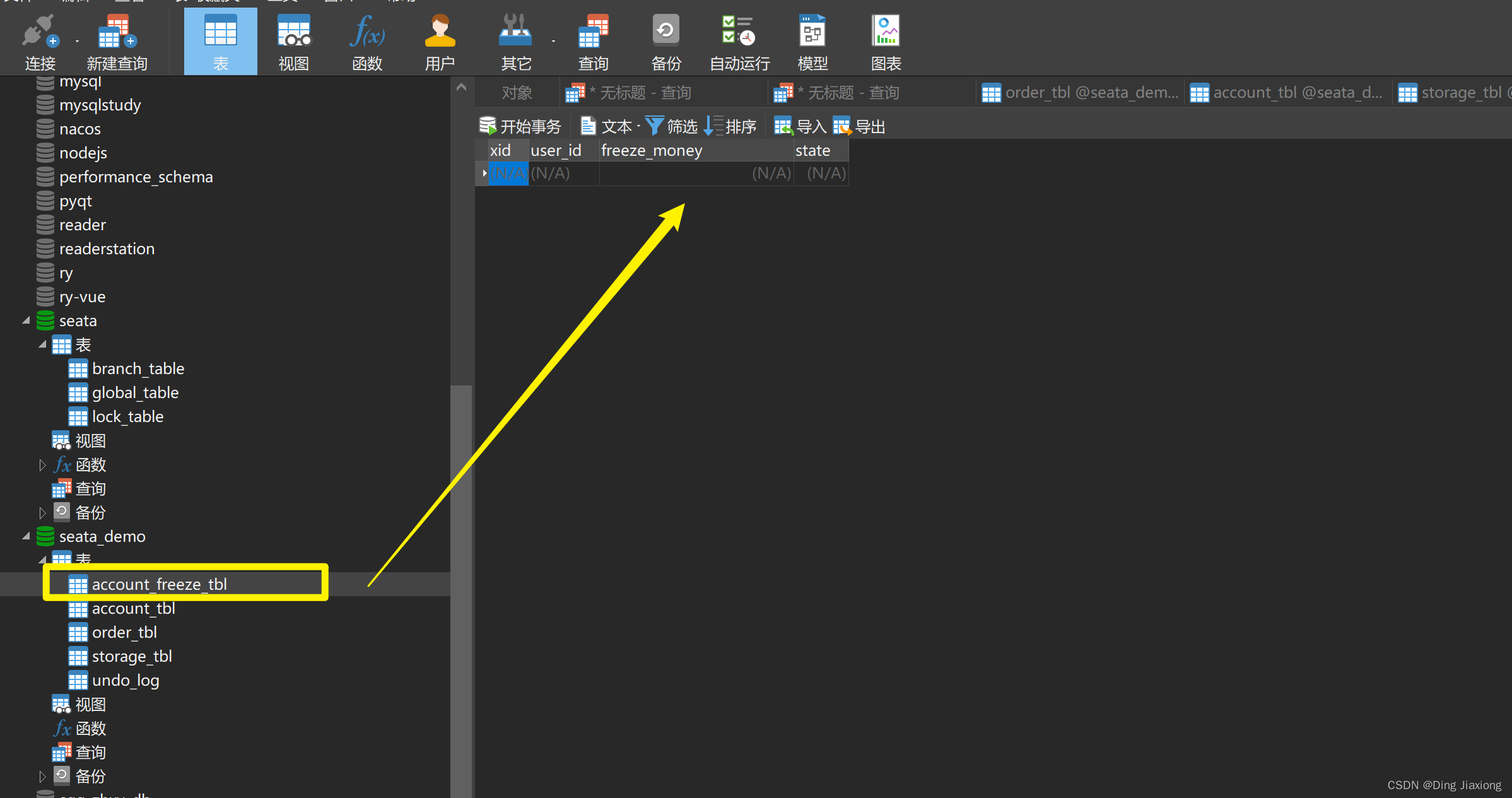
Task: Select the undo_log table
Action: pyautogui.click(x=126, y=680)
